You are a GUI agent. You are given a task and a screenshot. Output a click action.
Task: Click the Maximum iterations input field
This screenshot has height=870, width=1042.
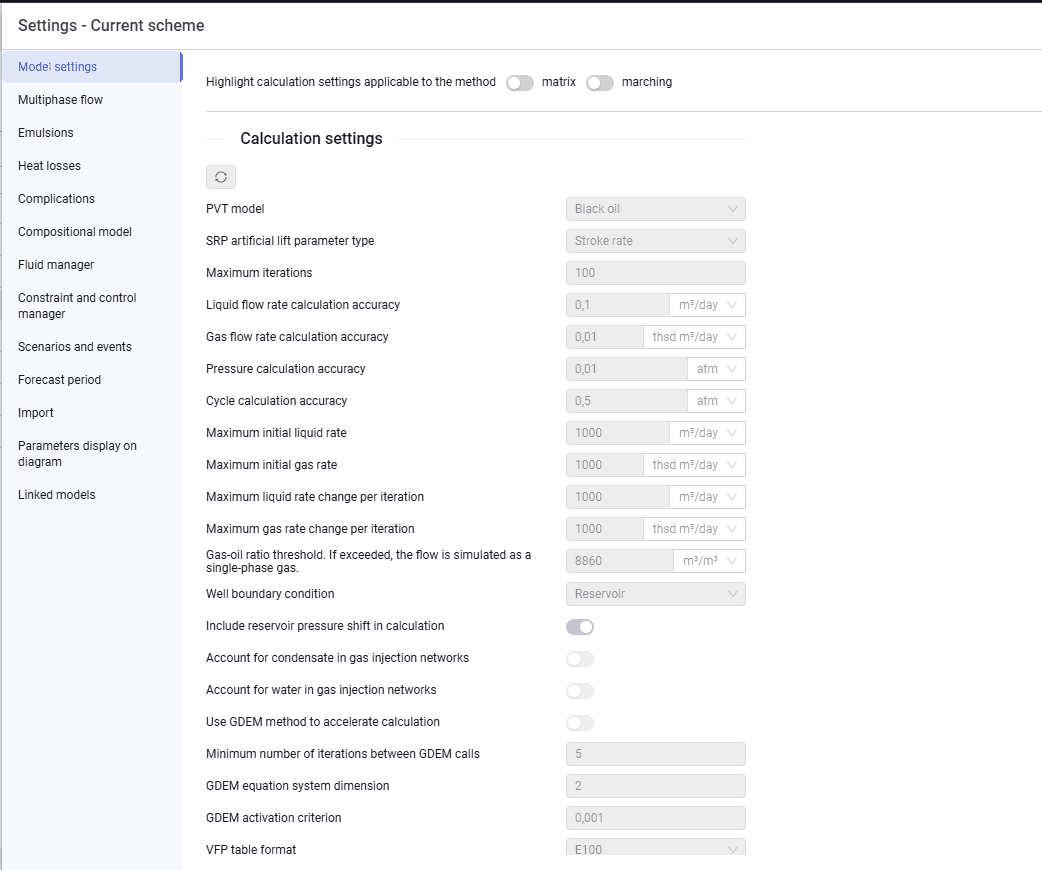click(x=656, y=272)
